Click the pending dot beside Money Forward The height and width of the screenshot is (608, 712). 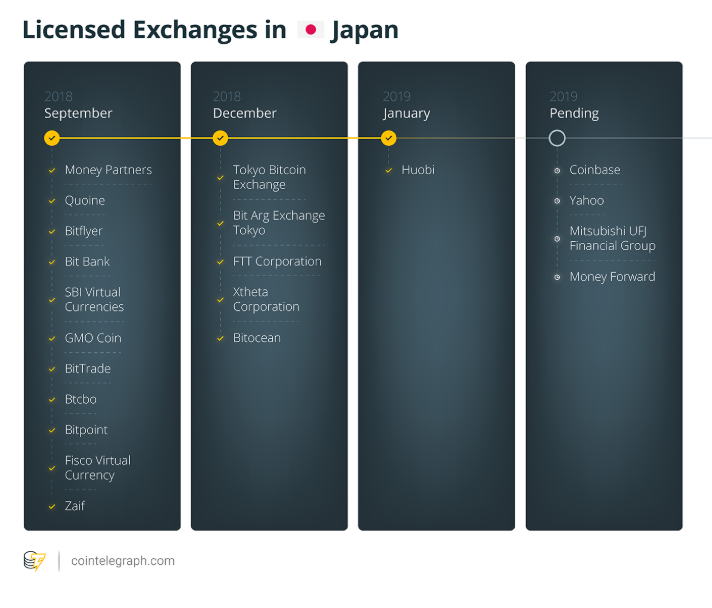pyautogui.click(x=557, y=277)
